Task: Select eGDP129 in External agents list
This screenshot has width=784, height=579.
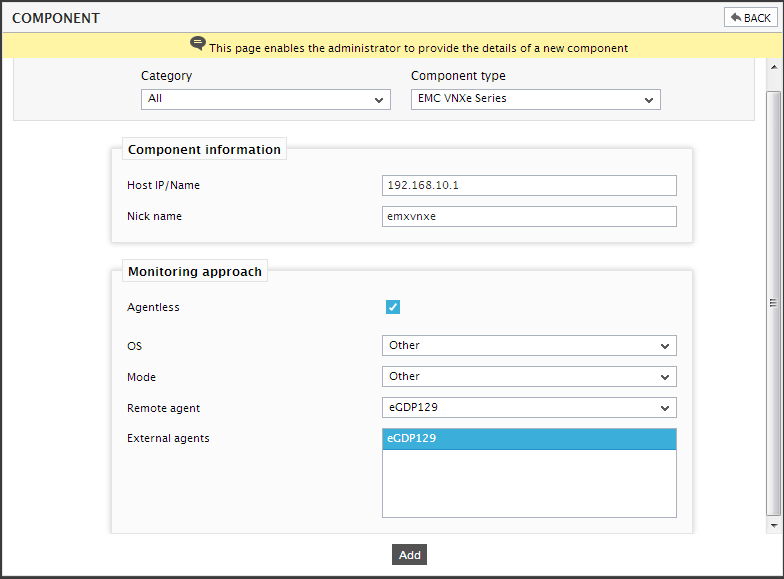Action: pos(529,438)
